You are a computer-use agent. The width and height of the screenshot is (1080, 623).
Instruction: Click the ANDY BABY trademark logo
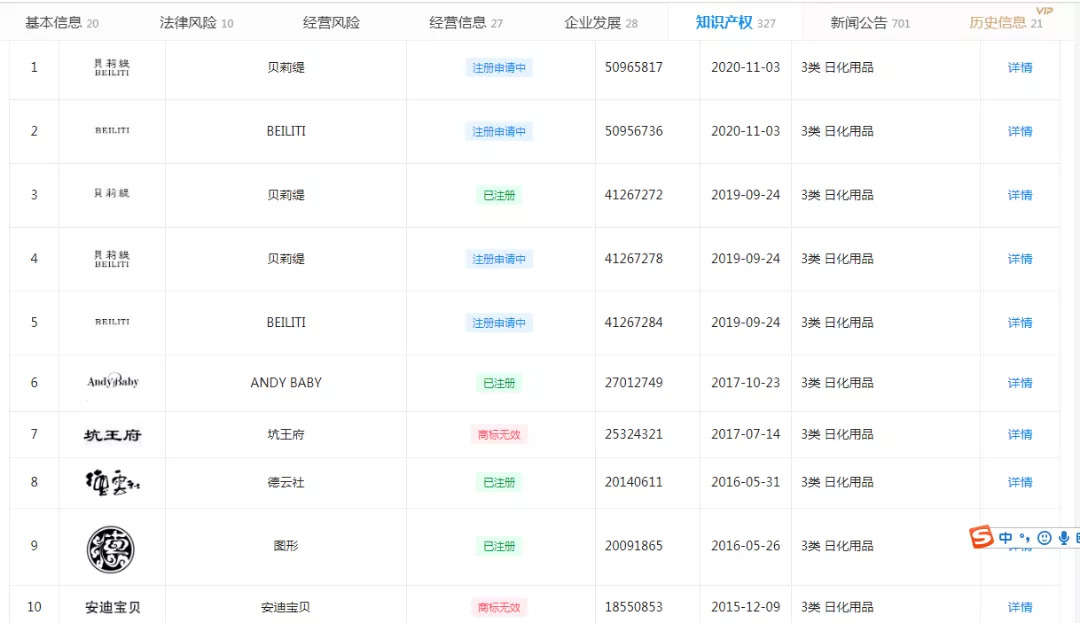(112, 382)
